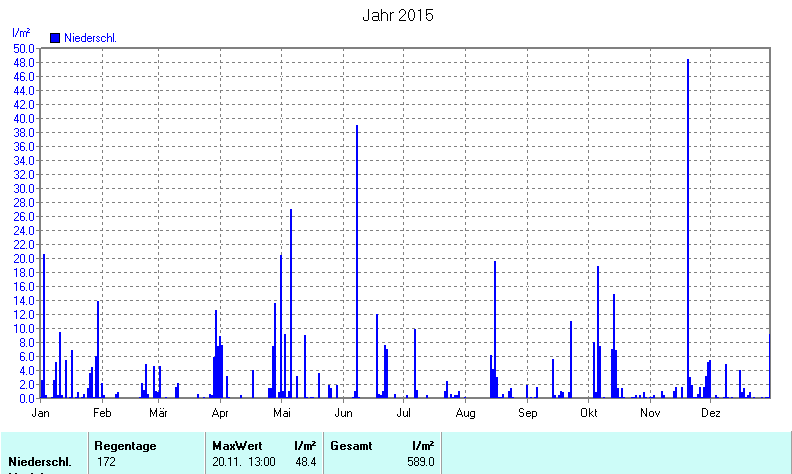Click the blue Niederschl. legend swatch
792x474 pixels.
coord(55,38)
